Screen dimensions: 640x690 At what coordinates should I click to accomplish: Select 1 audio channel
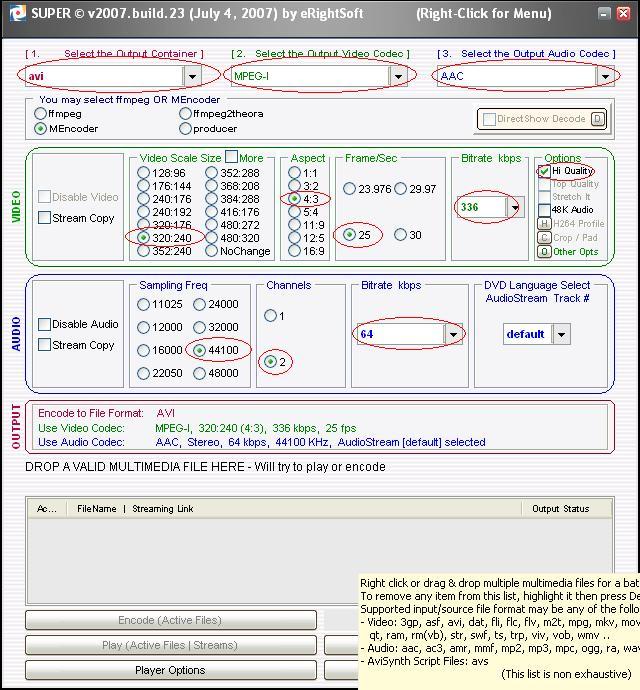pyautogui.click(x=270, y=316)
